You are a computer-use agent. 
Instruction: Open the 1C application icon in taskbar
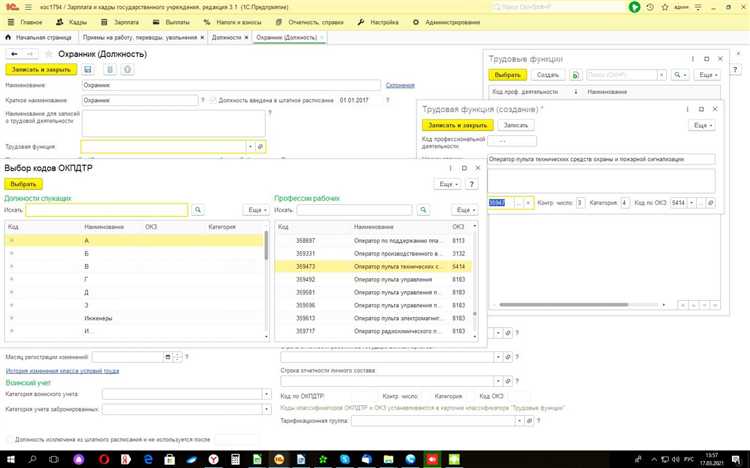[279, 459]
